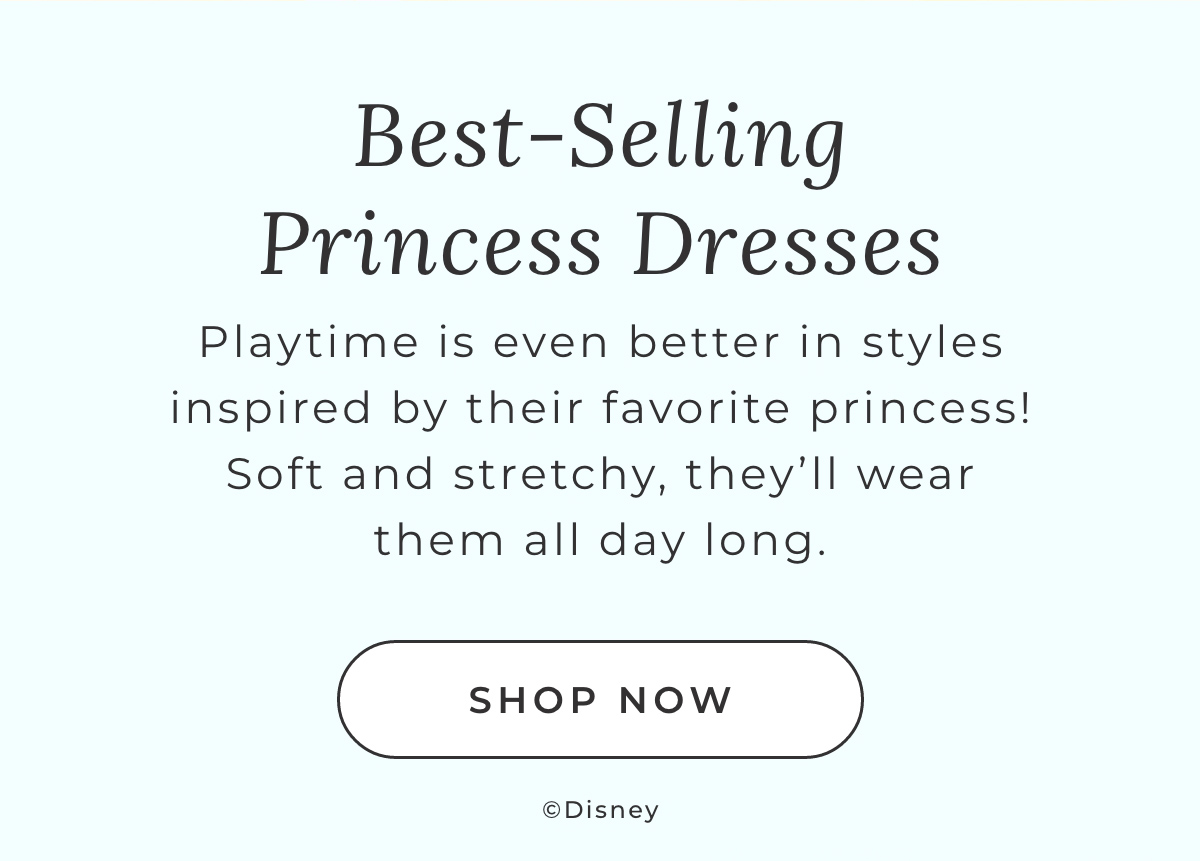Click the headline word Best-Selling

[600, 138]
